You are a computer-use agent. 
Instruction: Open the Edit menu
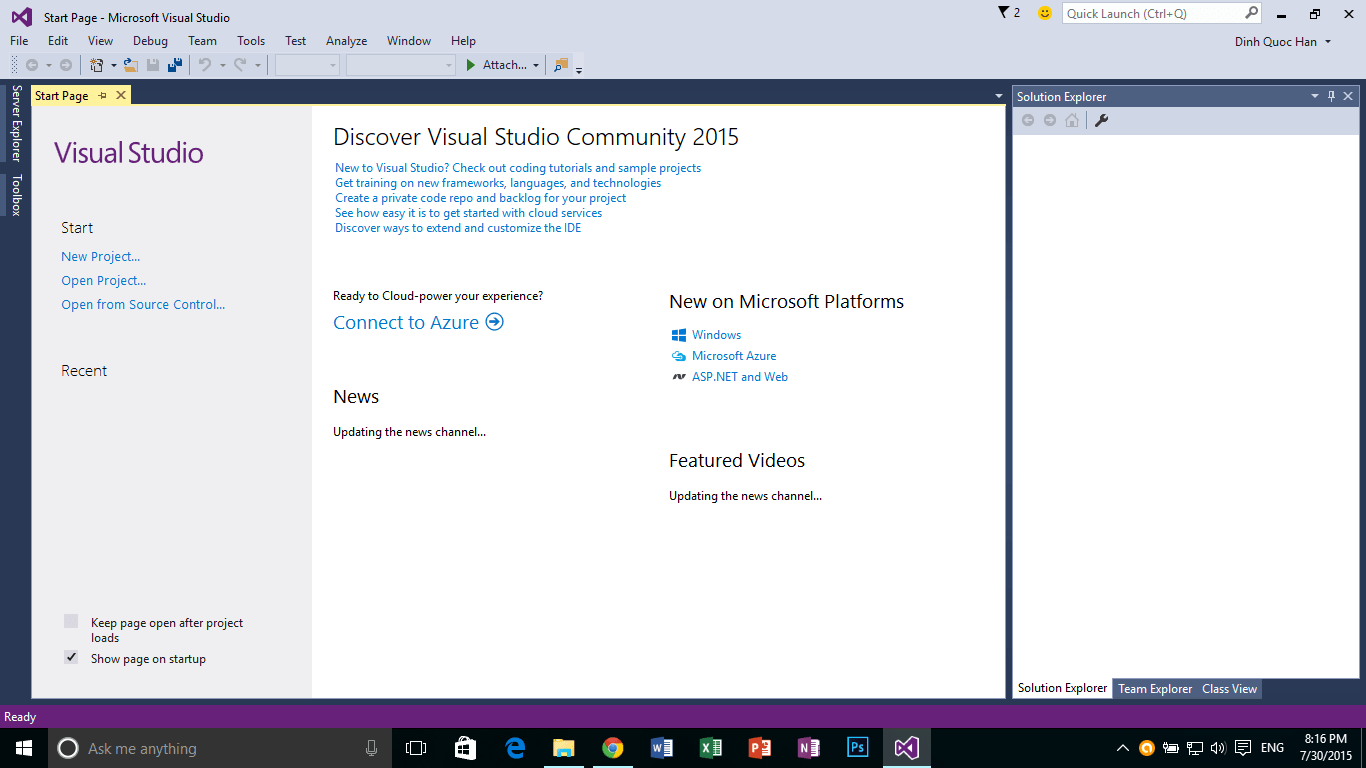(58, 41)
